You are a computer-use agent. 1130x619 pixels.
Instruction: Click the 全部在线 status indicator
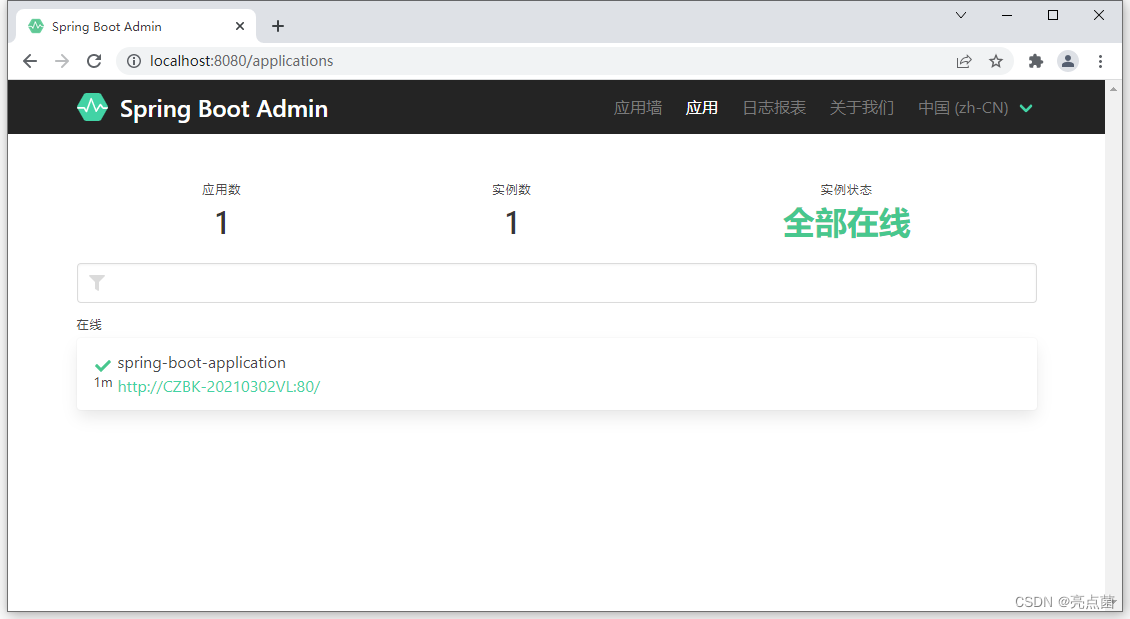(x=846, y=224)
